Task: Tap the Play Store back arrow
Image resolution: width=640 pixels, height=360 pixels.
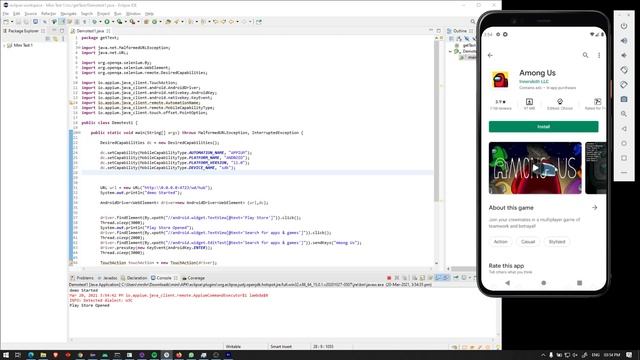Action: coord(490,55)
